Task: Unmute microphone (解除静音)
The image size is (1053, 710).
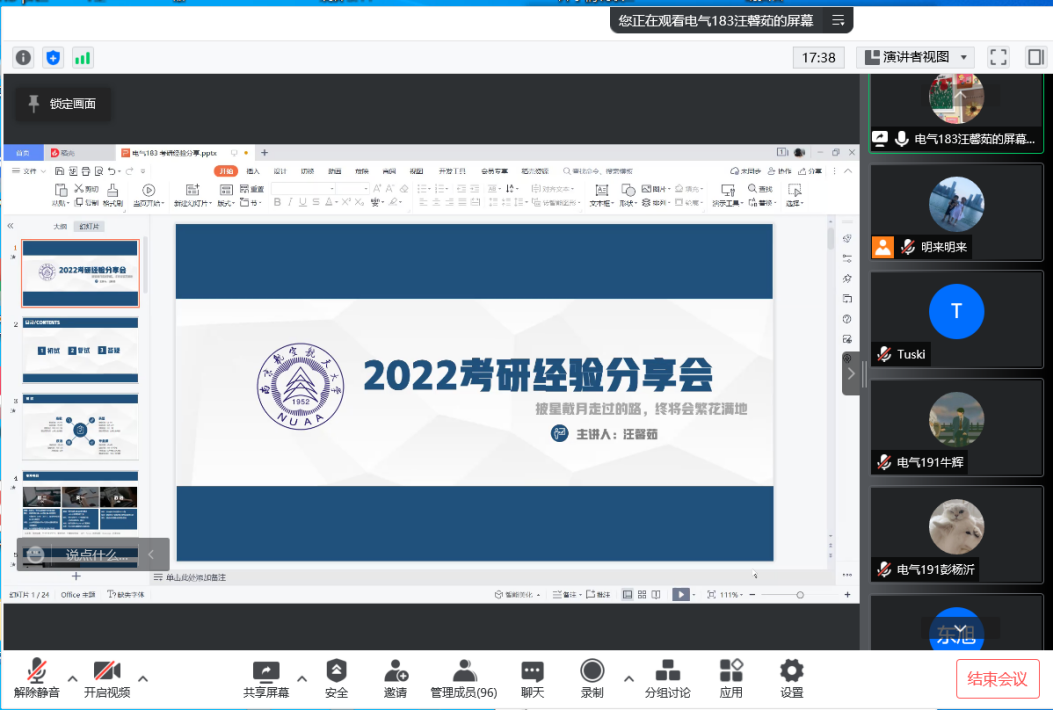Action: [37, 671]
